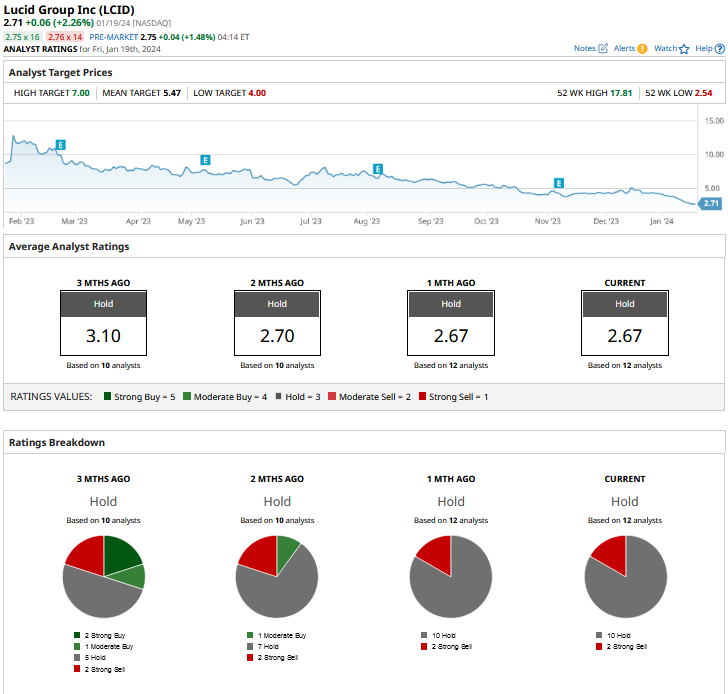Open Help with the question mark icon
Screen dimensions: 728x694
(x=720, y=48)
